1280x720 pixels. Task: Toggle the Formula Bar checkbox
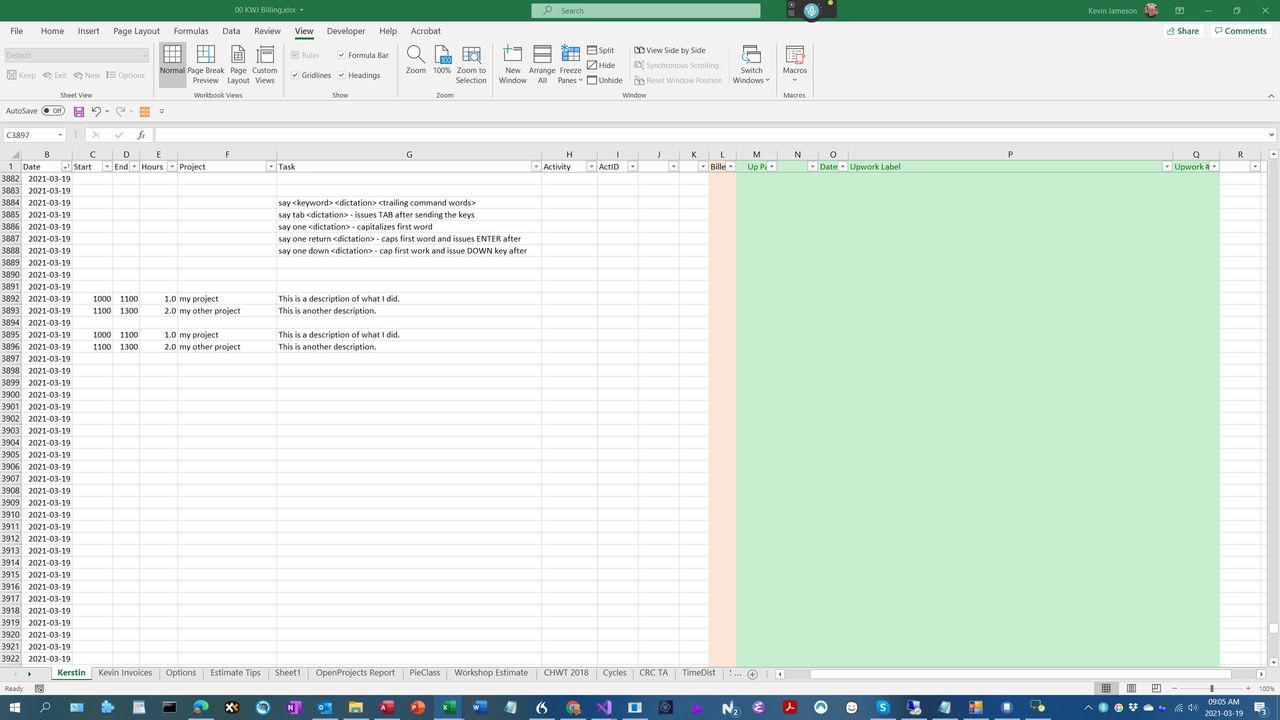click(x=342, y=55)
